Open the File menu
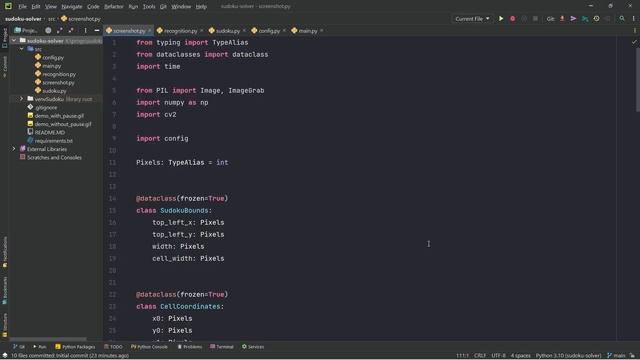The image size is (640, 360). [22, 7]
